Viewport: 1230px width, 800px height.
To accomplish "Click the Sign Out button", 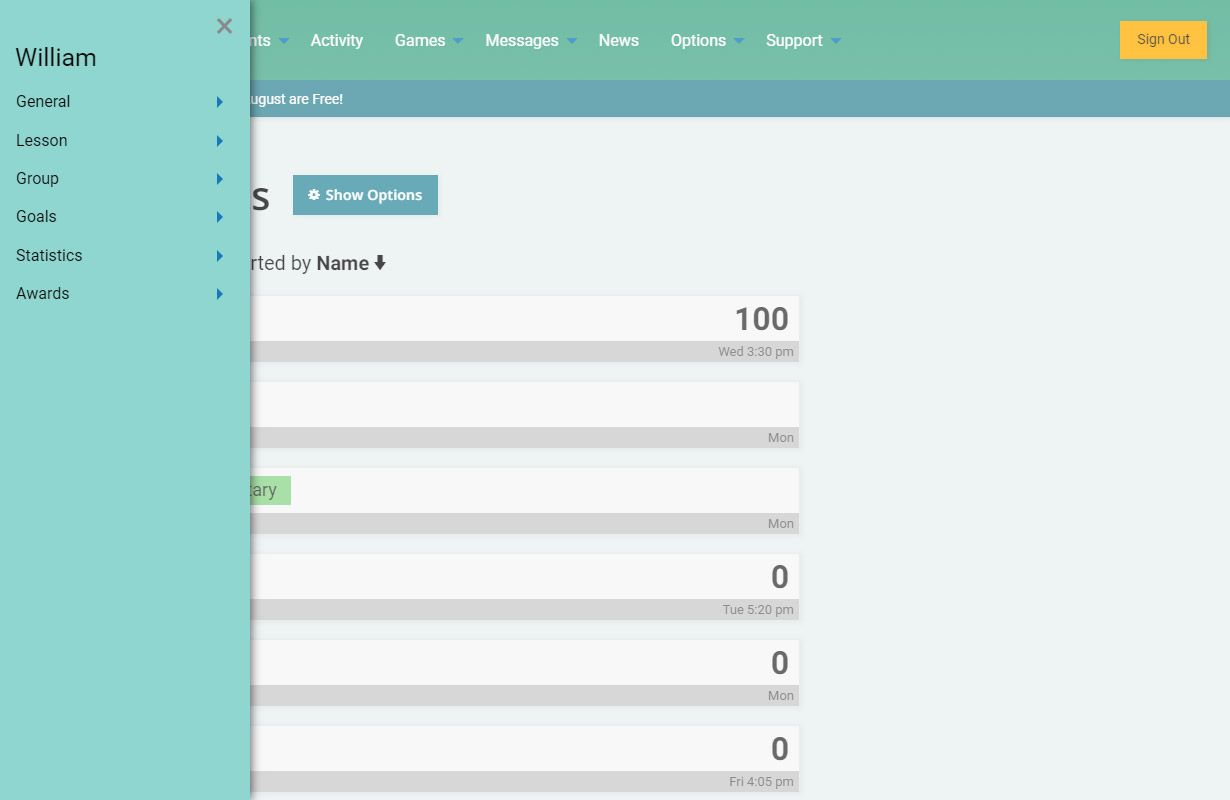I will pyautogui.click(x=1163, y=40).
